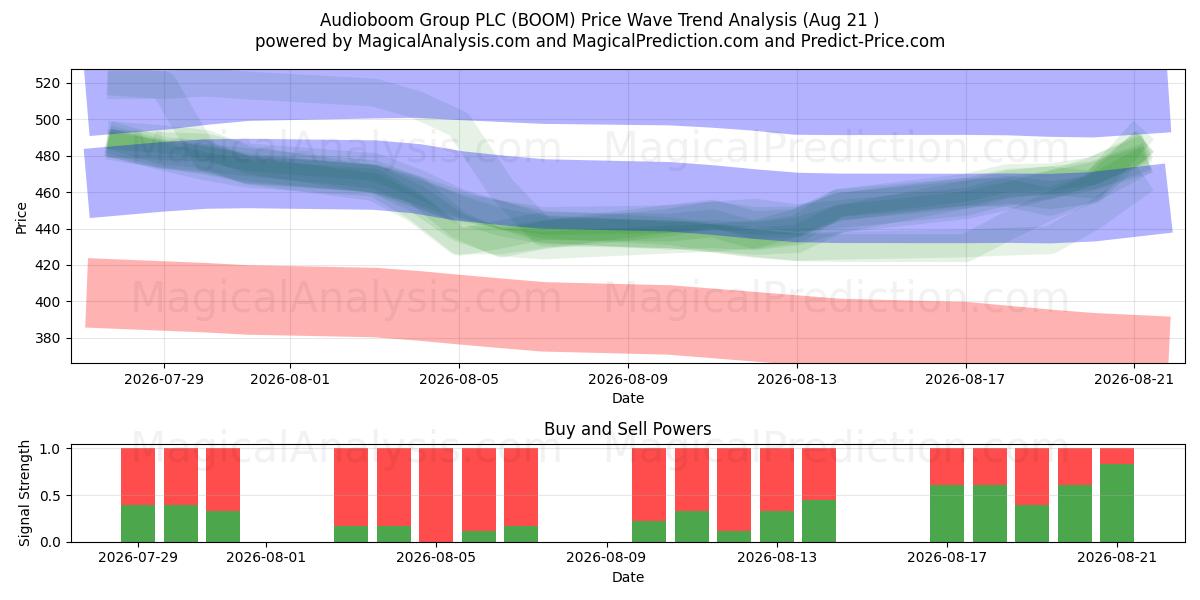Click 2026-08-17 date tick under Buy and Sell Powers
This screenshot has width=1200, height=600.
pos(947,558)
